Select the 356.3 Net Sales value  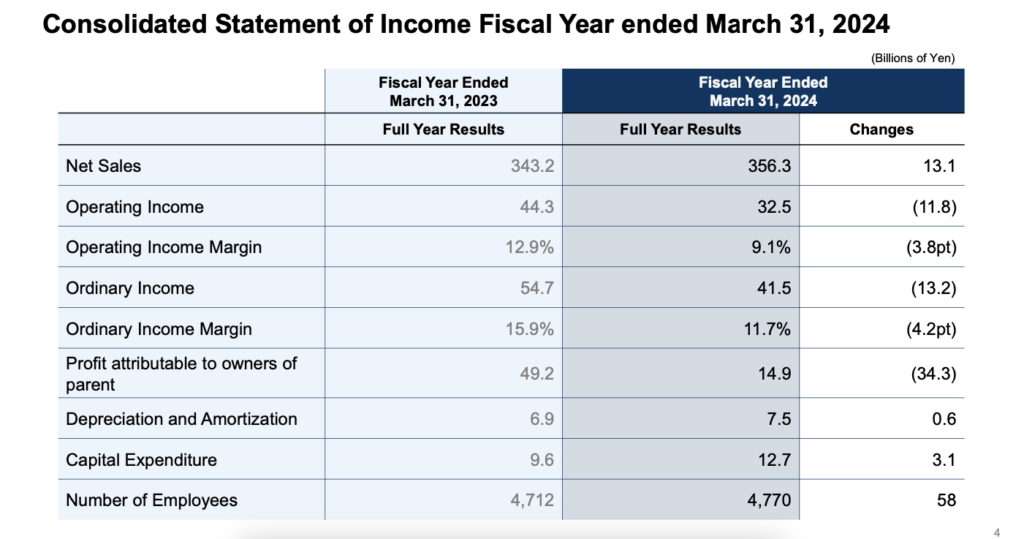[x=770, y=166]
